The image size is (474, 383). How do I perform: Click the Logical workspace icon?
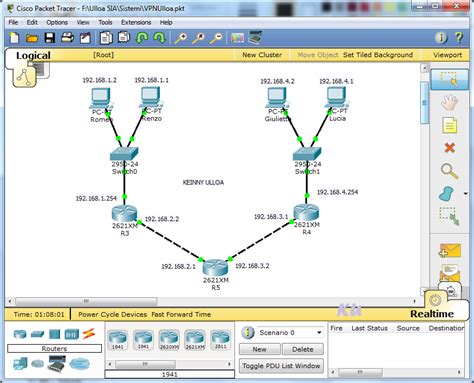tap(24, 77)
